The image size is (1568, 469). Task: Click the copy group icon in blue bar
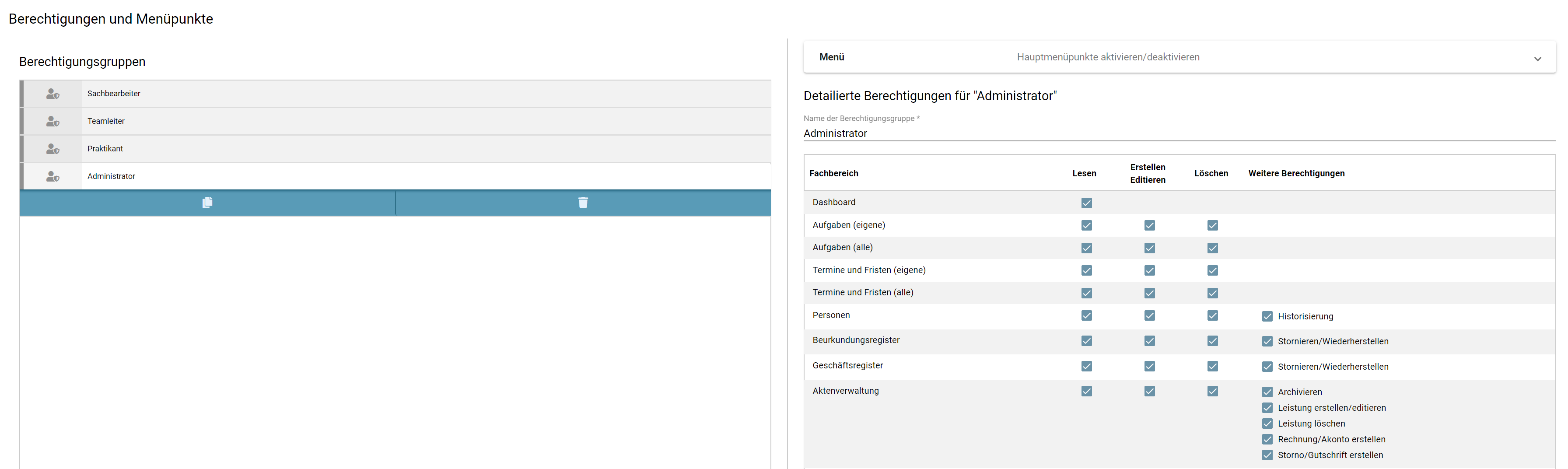(207, 202)
